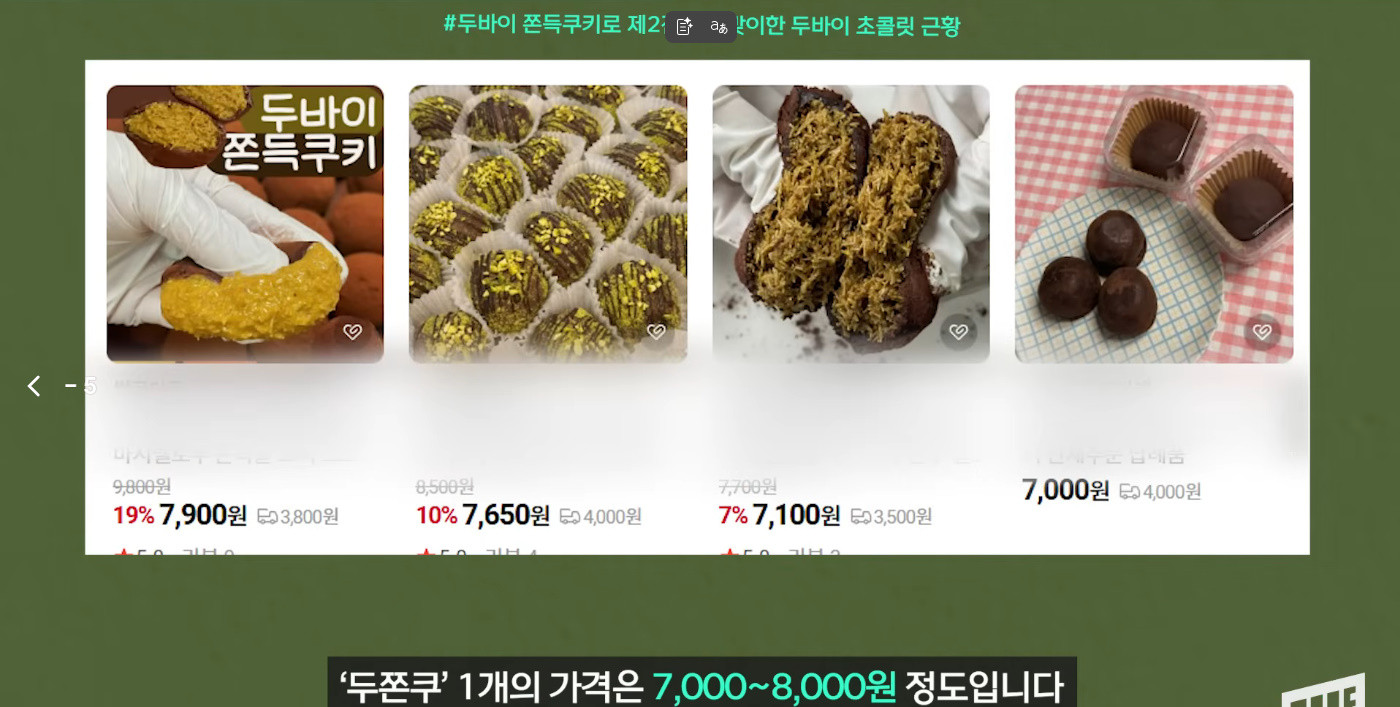Viewport: 1400px width, 707px height.
Task: Open the 두바이 쫀득쿠키 product thumbnail
Action: pyautogui.click(x=245, y=223)
